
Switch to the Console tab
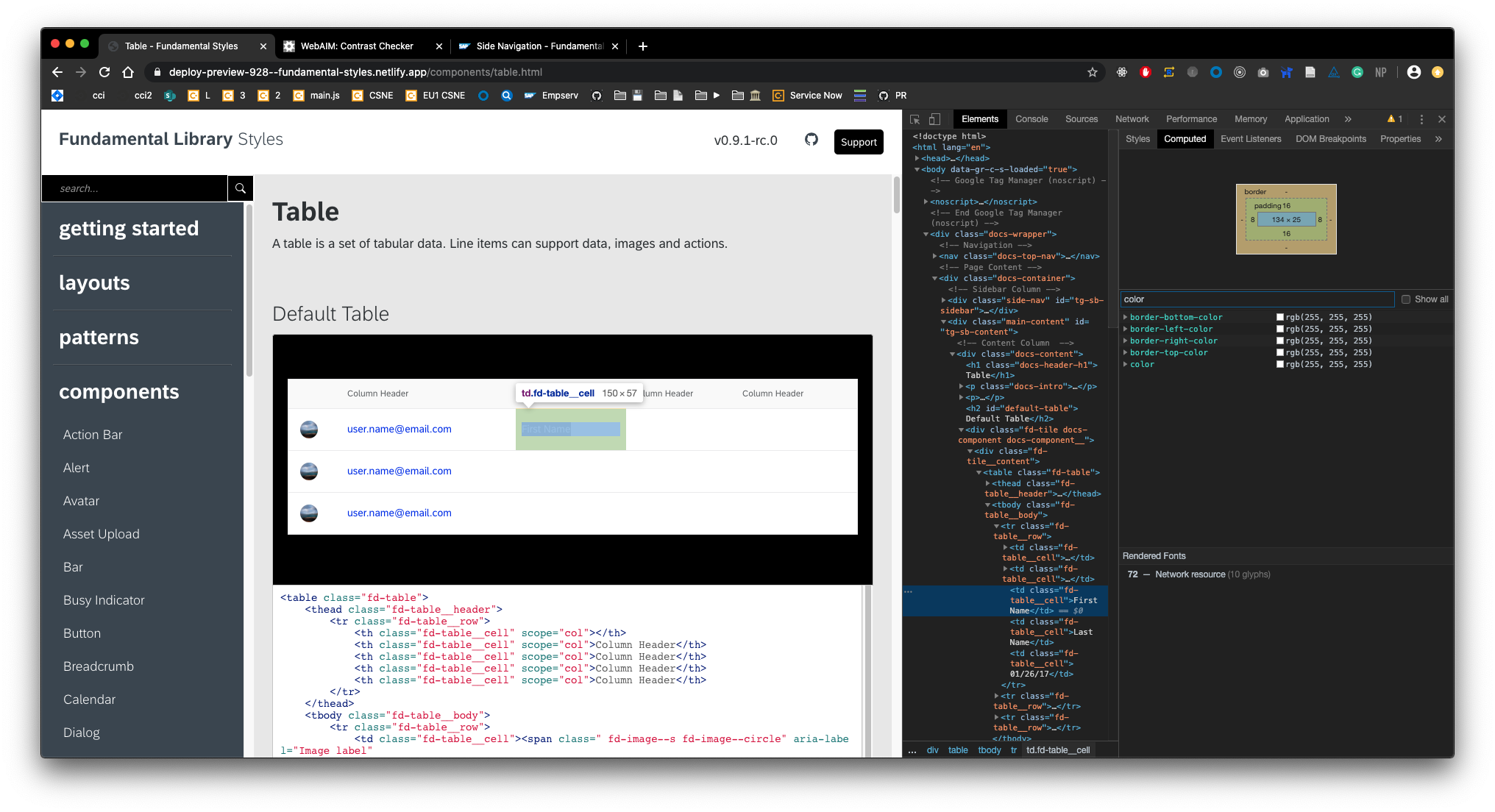tap(1031, 119)
